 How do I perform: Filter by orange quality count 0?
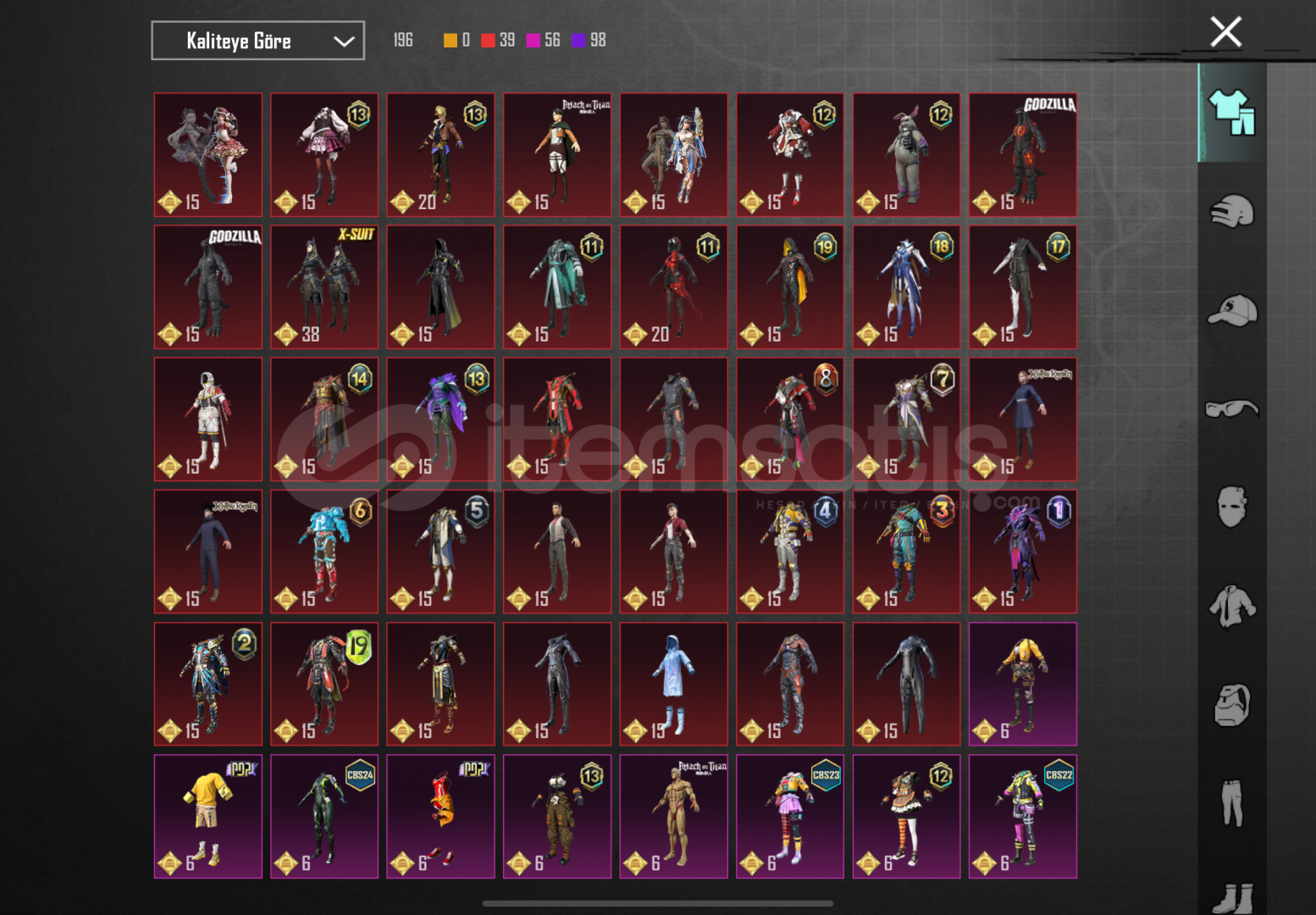tap(457, 40)
